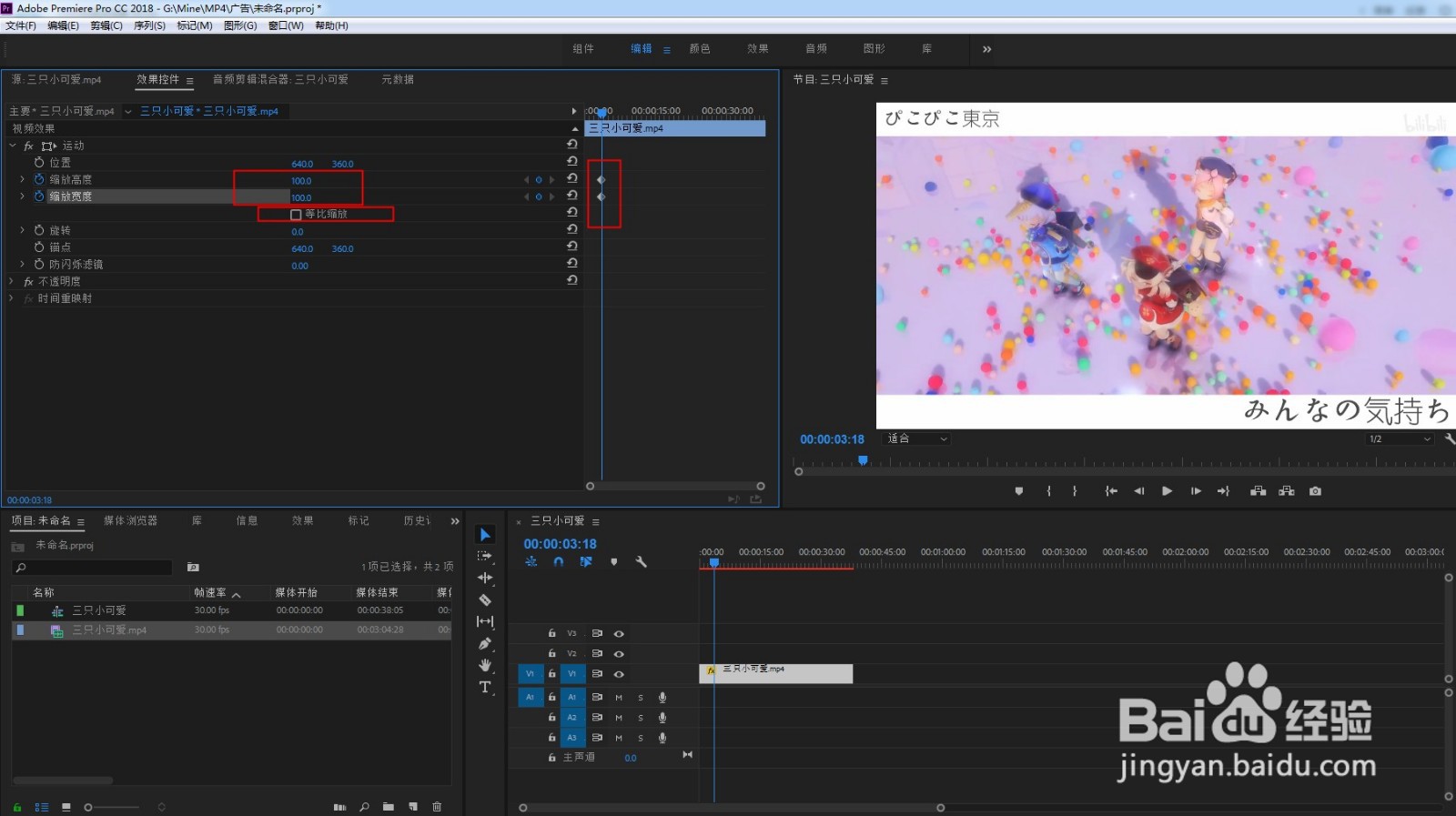Viewport: 1456px width, 816px height.
Task: Toggle animation stopwatch for 缩放高度
Action: pos(39,179)
